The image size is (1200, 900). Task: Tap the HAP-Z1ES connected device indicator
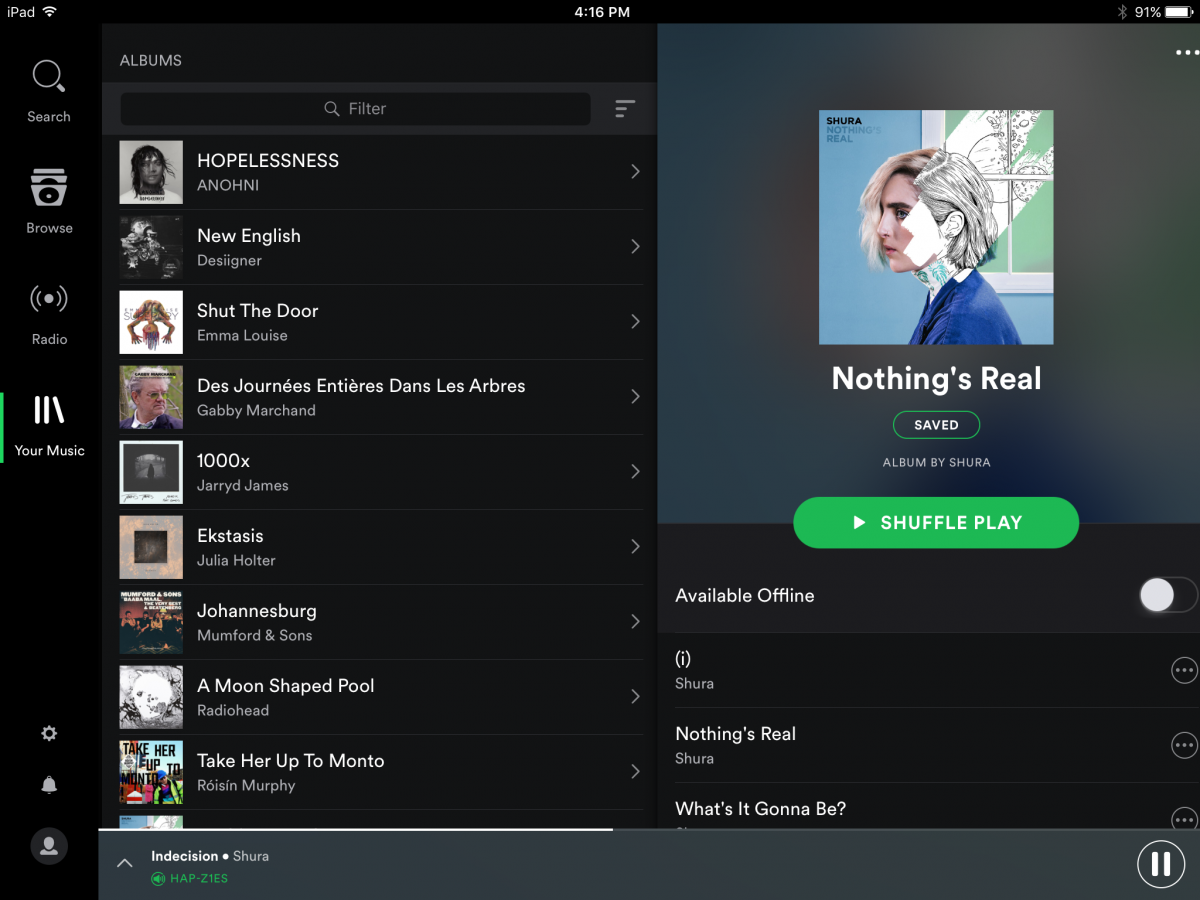click(x=190, y=879)
